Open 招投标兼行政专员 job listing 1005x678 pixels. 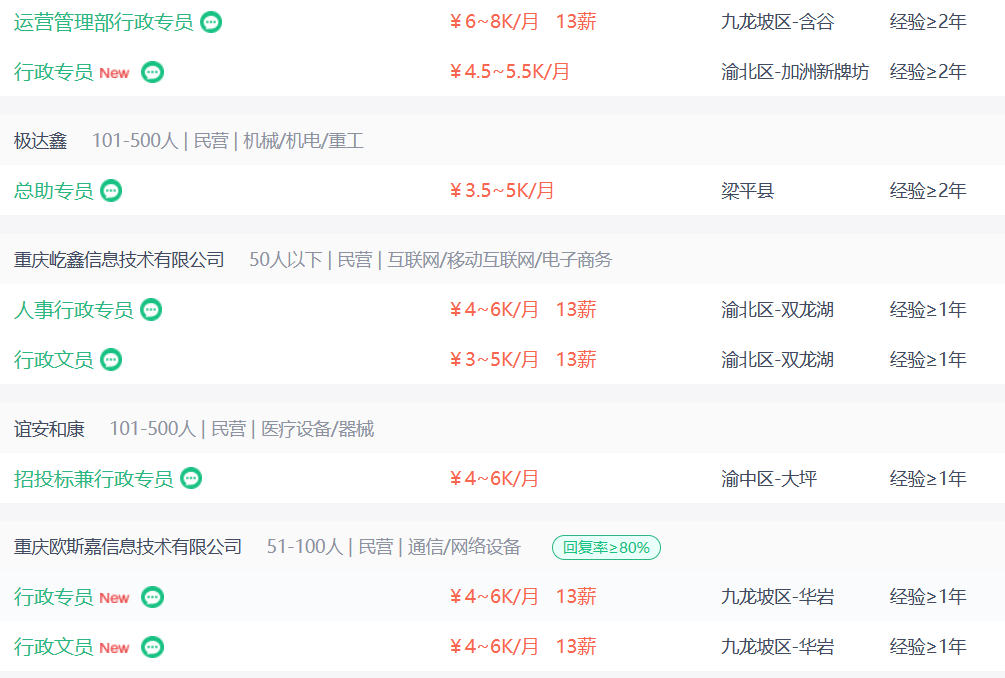coord(94,479)
